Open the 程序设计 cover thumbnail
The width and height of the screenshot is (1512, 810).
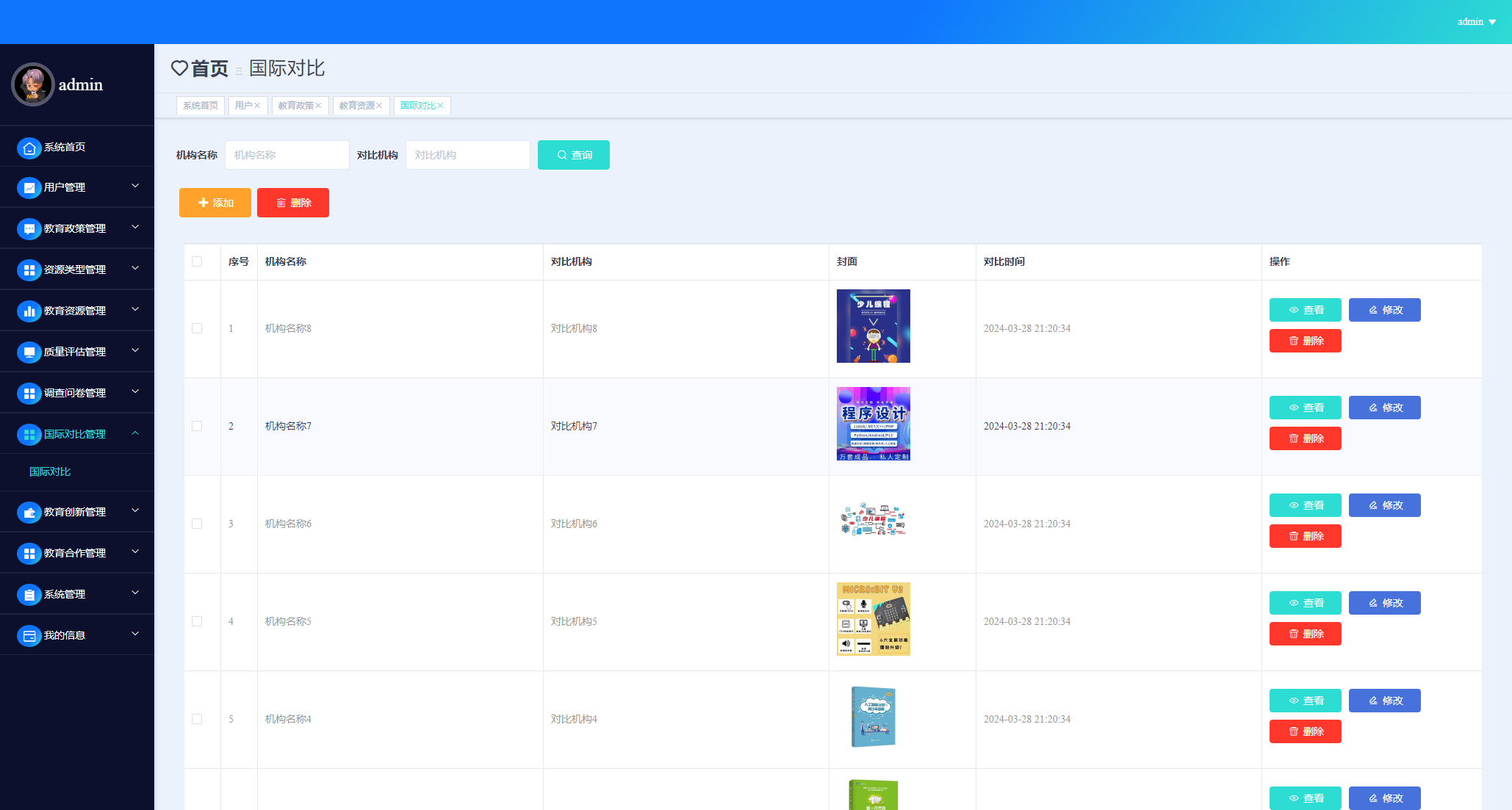[873, 424]
